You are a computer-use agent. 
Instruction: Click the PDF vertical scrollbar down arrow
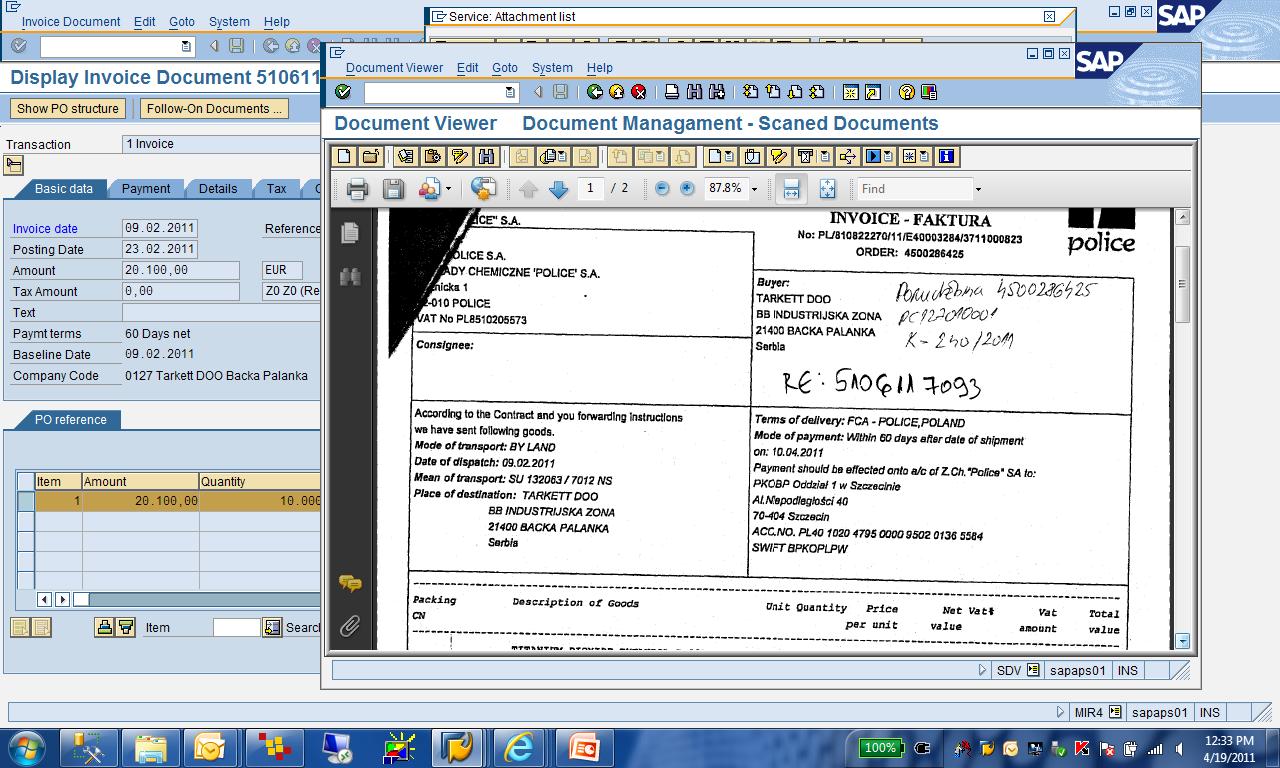coord(1183,641)
